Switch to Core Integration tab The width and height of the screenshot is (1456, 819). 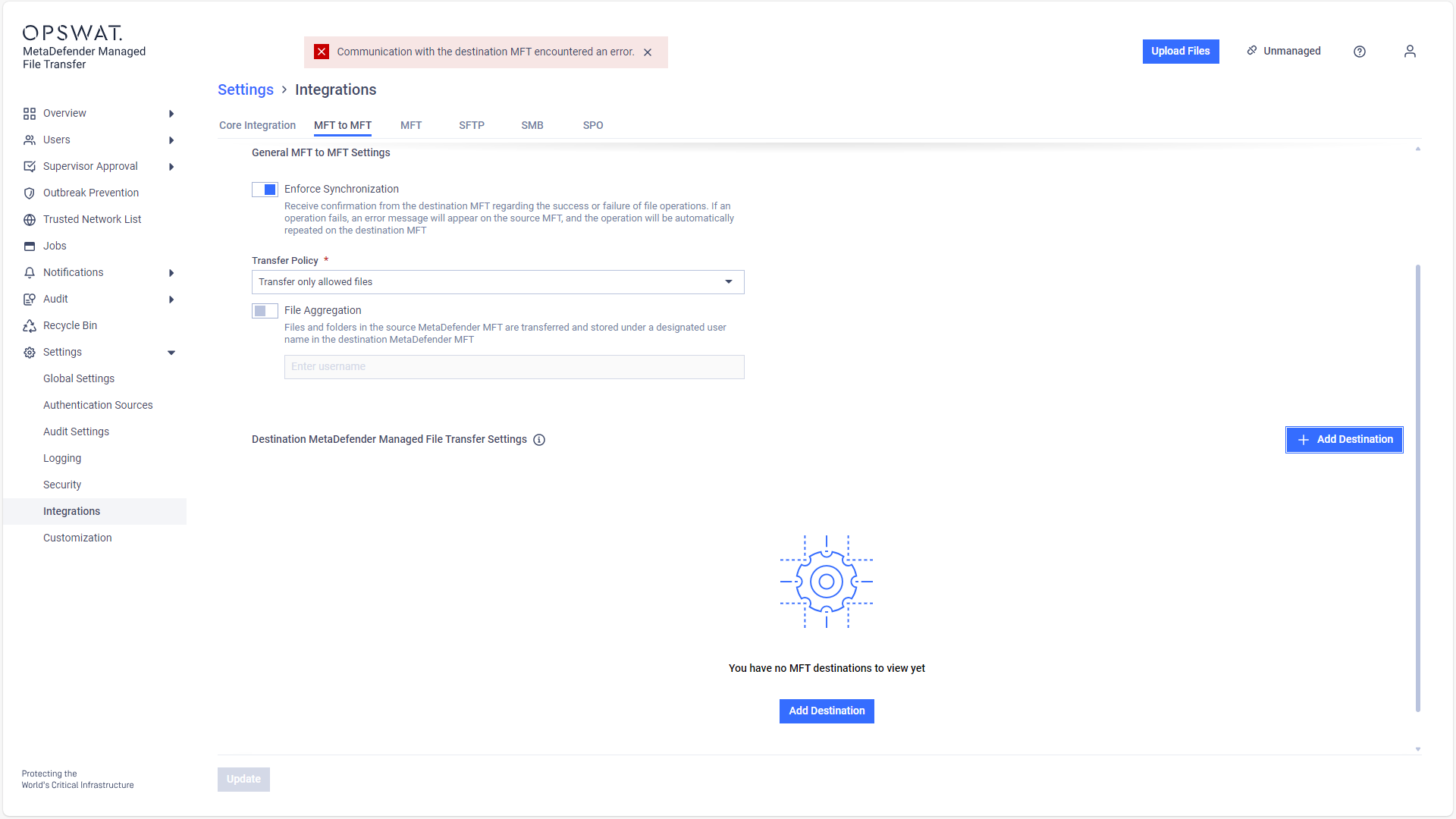257,125
